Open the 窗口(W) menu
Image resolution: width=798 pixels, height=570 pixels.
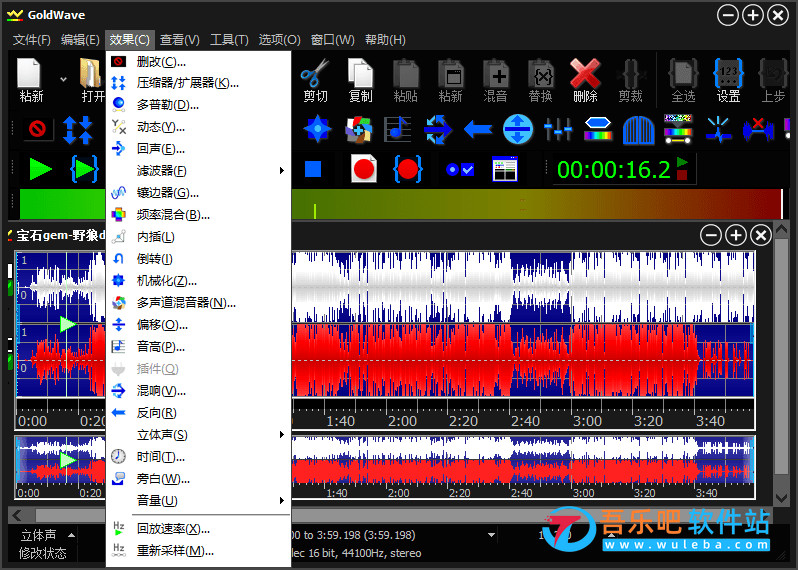(x=332, y=40)
